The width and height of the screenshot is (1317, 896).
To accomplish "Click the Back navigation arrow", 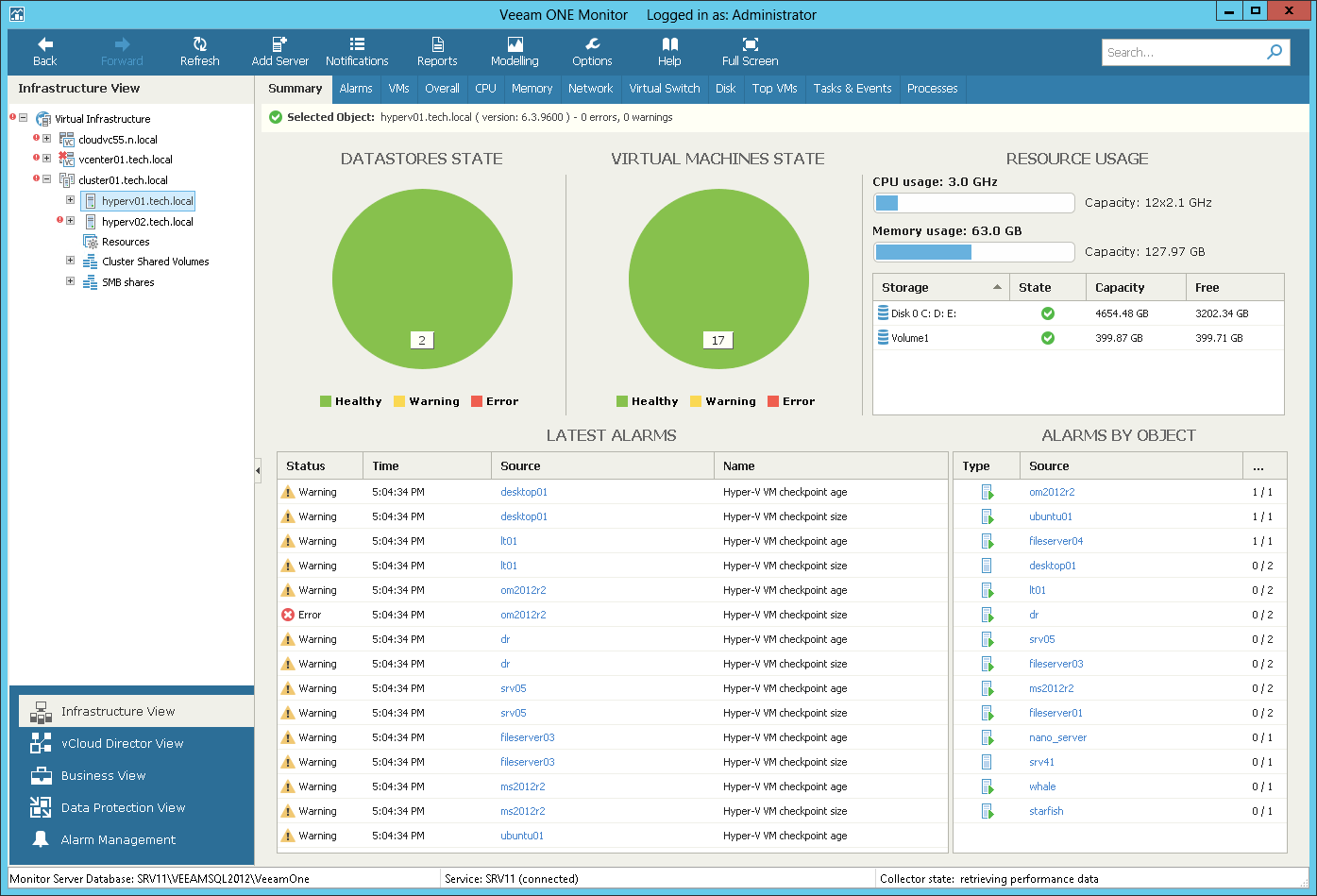I will (44, 44).
